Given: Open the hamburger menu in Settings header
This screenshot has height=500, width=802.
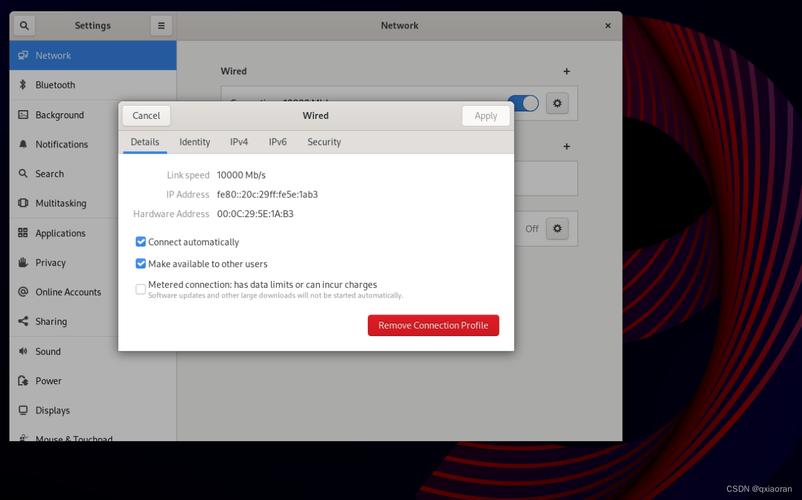Looking at the screenshot, I should (x=161, y=25).
